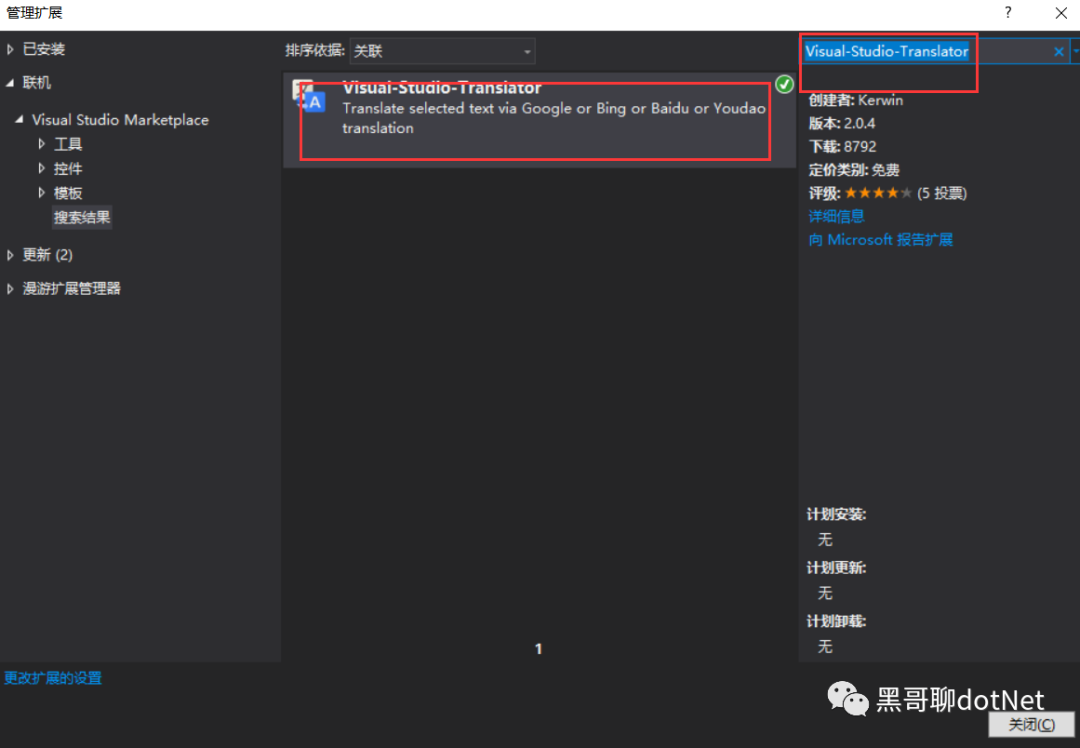Expand the 工具 category arrow
The image size is (1080, 748).
[x=42, y=143]
